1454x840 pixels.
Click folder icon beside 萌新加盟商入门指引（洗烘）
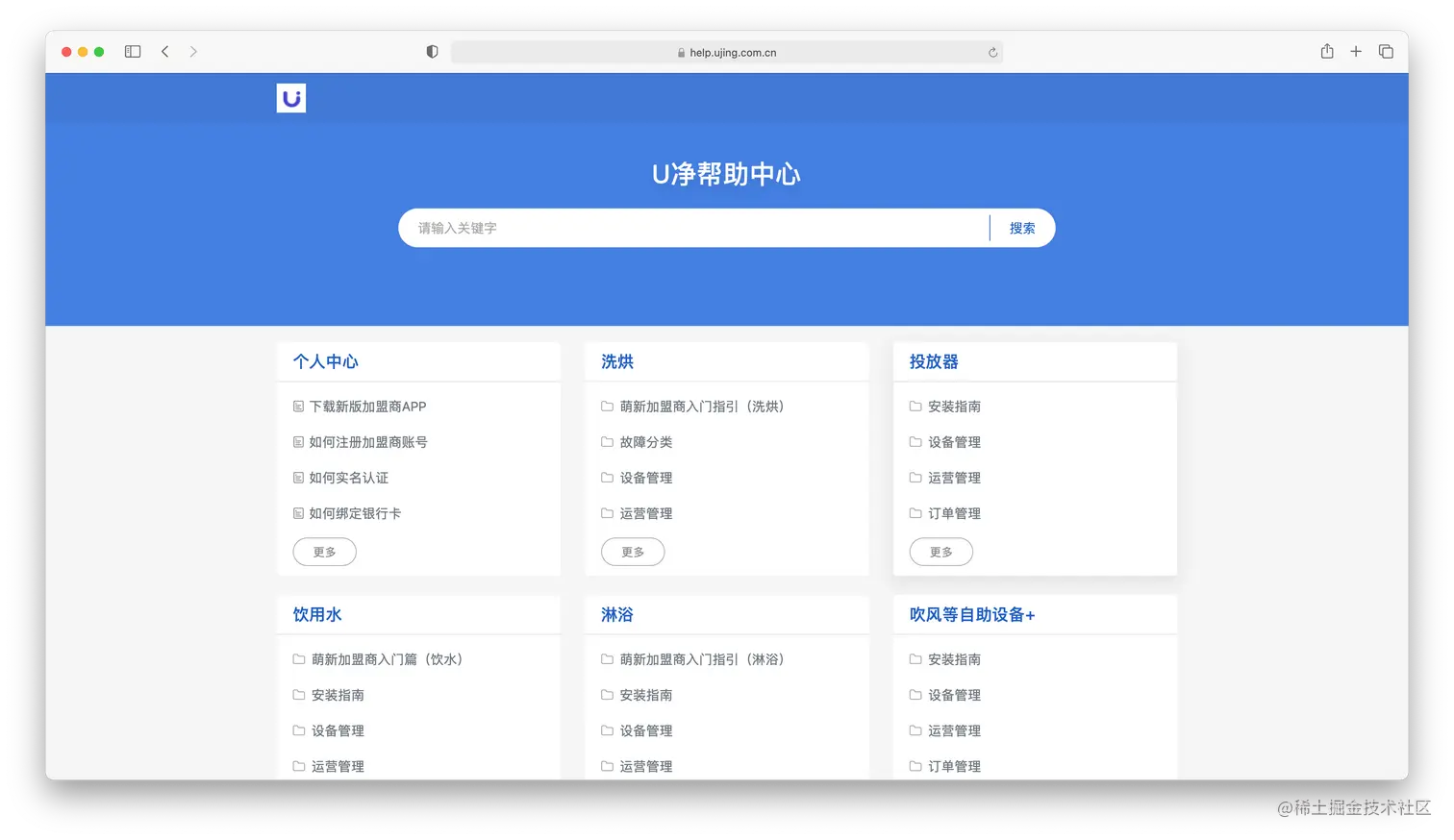coord(607,407)
